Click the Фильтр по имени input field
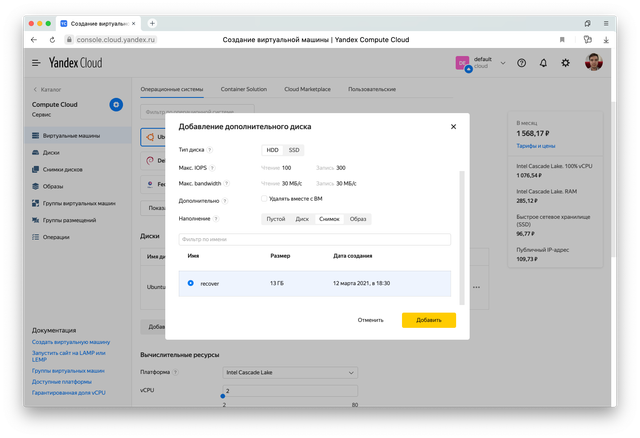This screenshot has height=438, width=640. (x=314, y=239)
